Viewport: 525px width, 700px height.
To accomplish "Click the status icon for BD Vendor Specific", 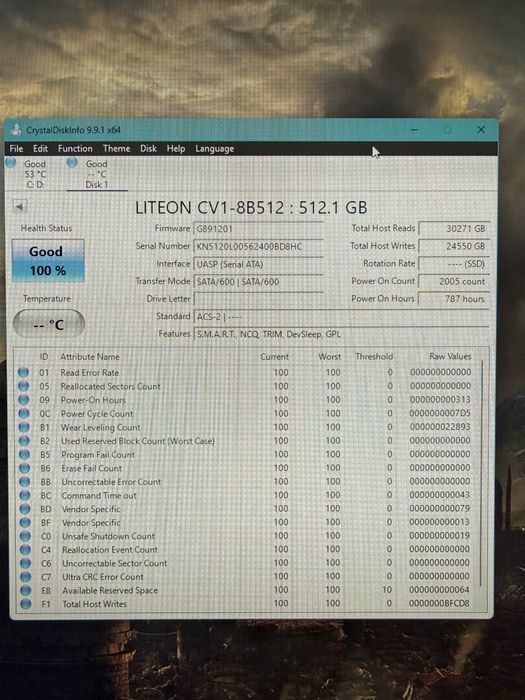I will (x=25, y=509).
